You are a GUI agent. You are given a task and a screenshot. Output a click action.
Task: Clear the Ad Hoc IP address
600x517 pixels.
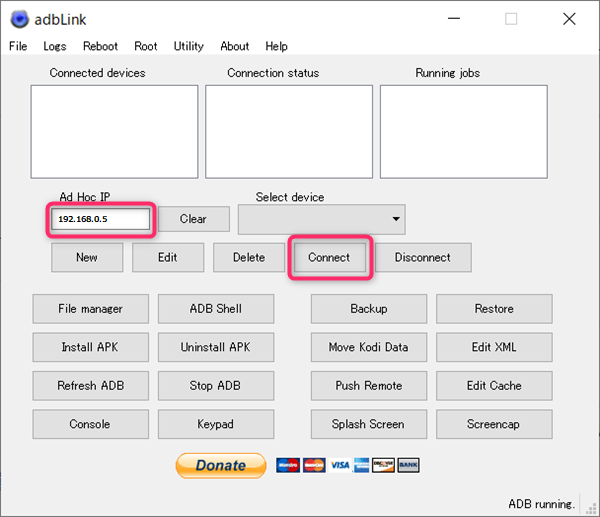click(x=194, y=219)
